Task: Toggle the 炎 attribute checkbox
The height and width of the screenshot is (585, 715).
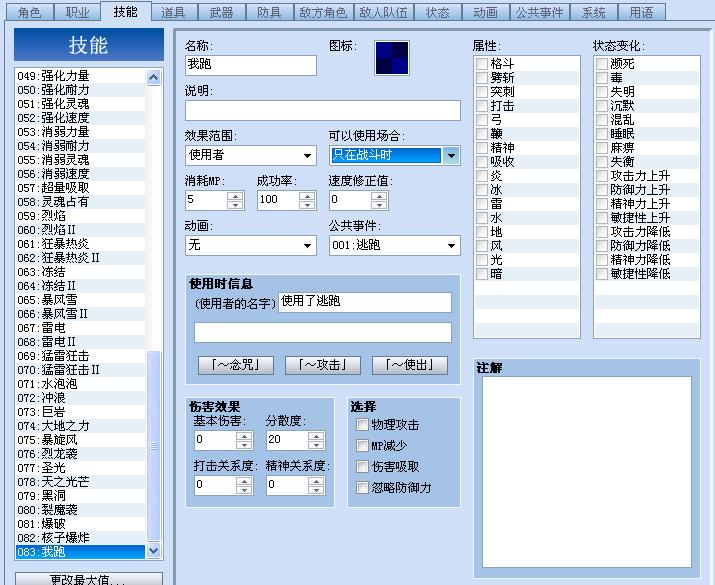Action: 482,176
